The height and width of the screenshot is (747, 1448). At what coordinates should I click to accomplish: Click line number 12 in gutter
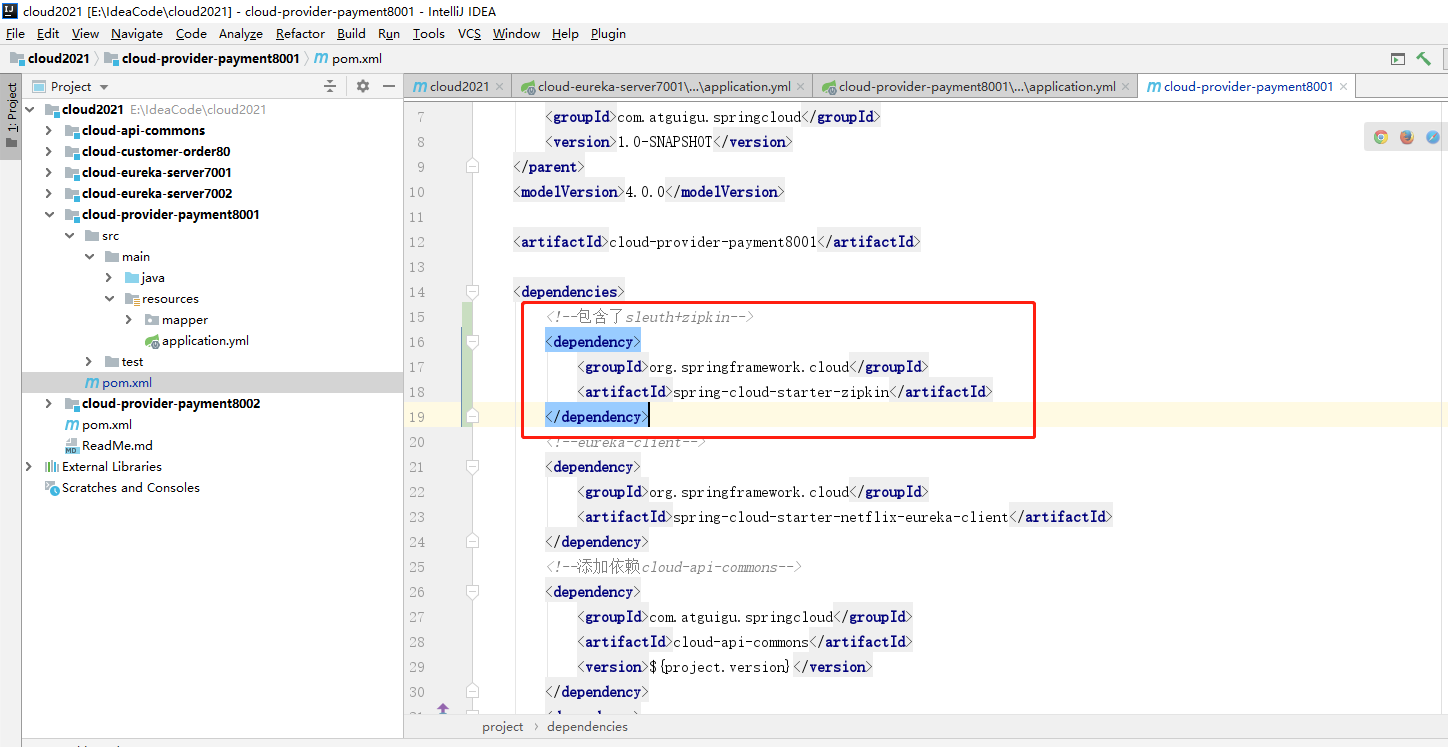pyautogui.click(x=417, y=242)
